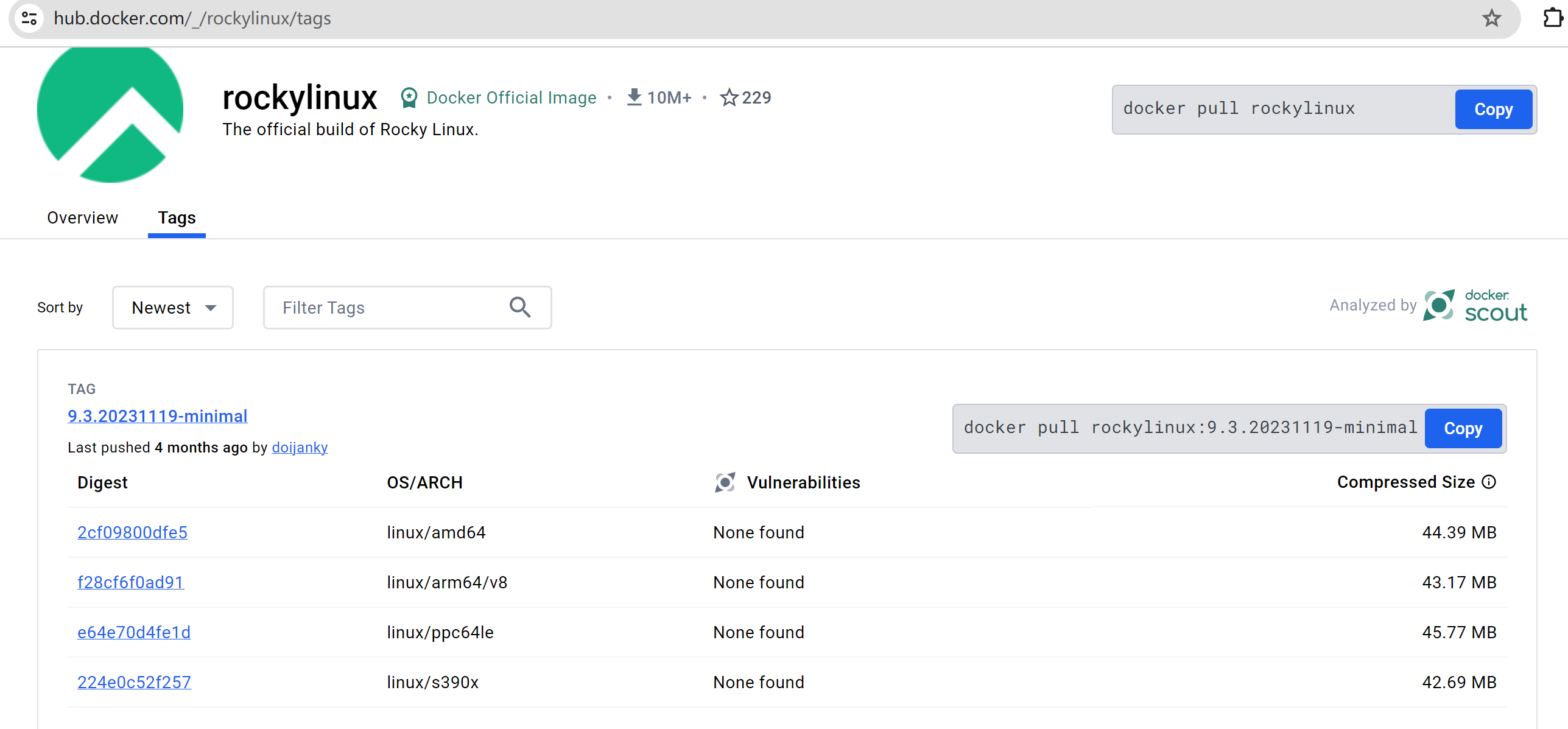Screen dimensions: 1568x729
Task: Open the doijanky user profile link
Action: (300, 448)
